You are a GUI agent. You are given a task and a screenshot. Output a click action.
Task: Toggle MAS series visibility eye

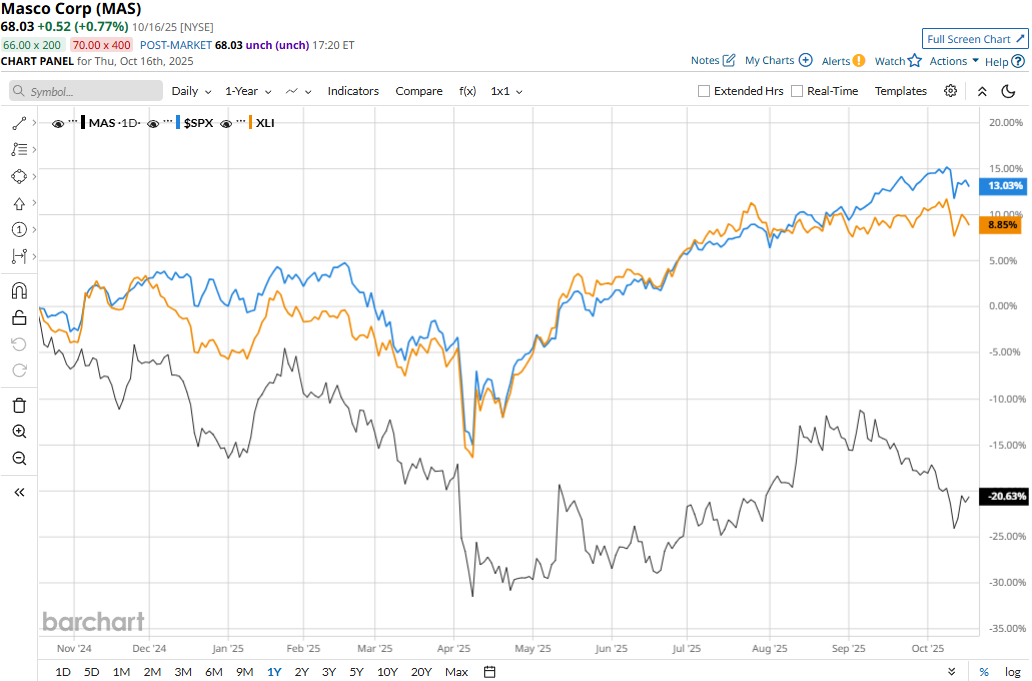tap(57, 123)
